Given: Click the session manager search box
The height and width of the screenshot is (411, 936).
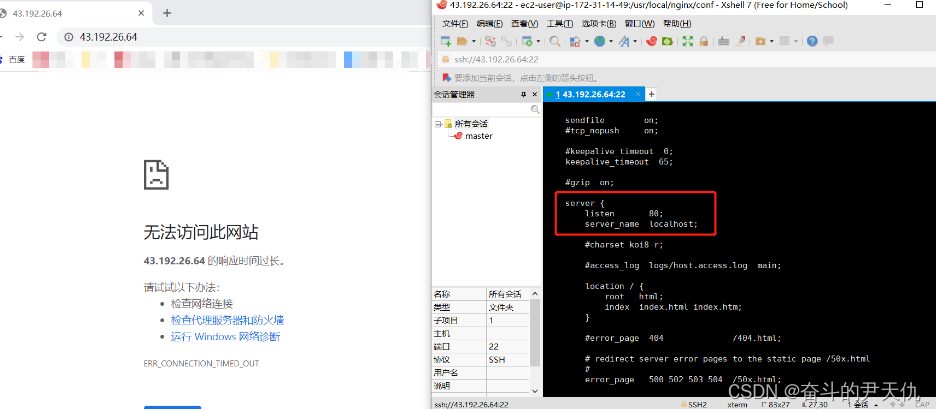Looking at the screenshot, I should pos(487,109).
